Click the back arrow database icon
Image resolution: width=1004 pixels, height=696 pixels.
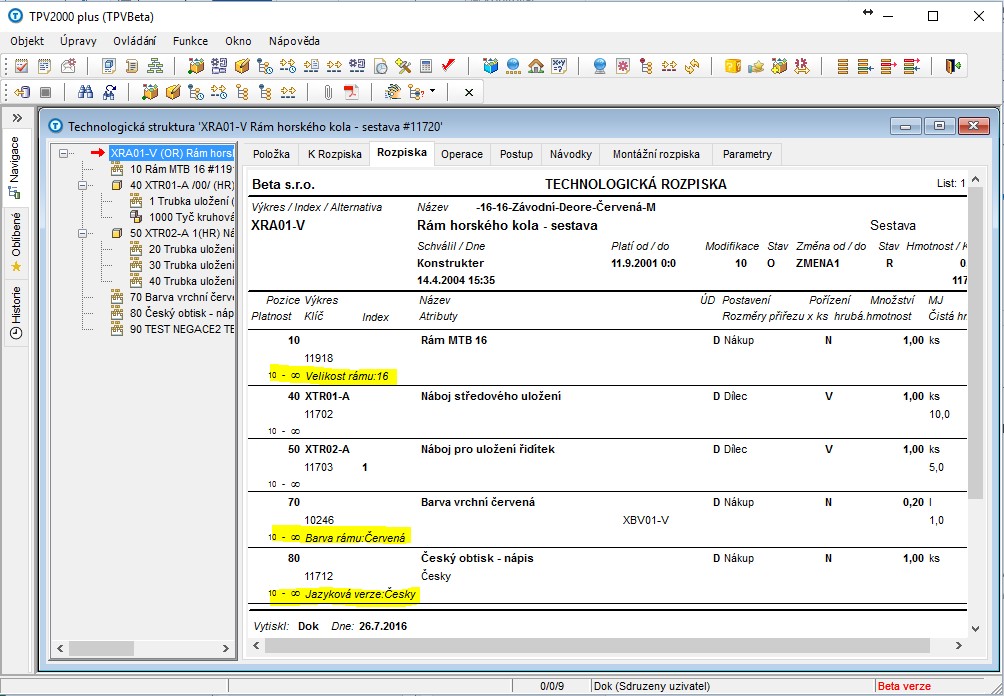pyautogui.click(x=22, y=92)
